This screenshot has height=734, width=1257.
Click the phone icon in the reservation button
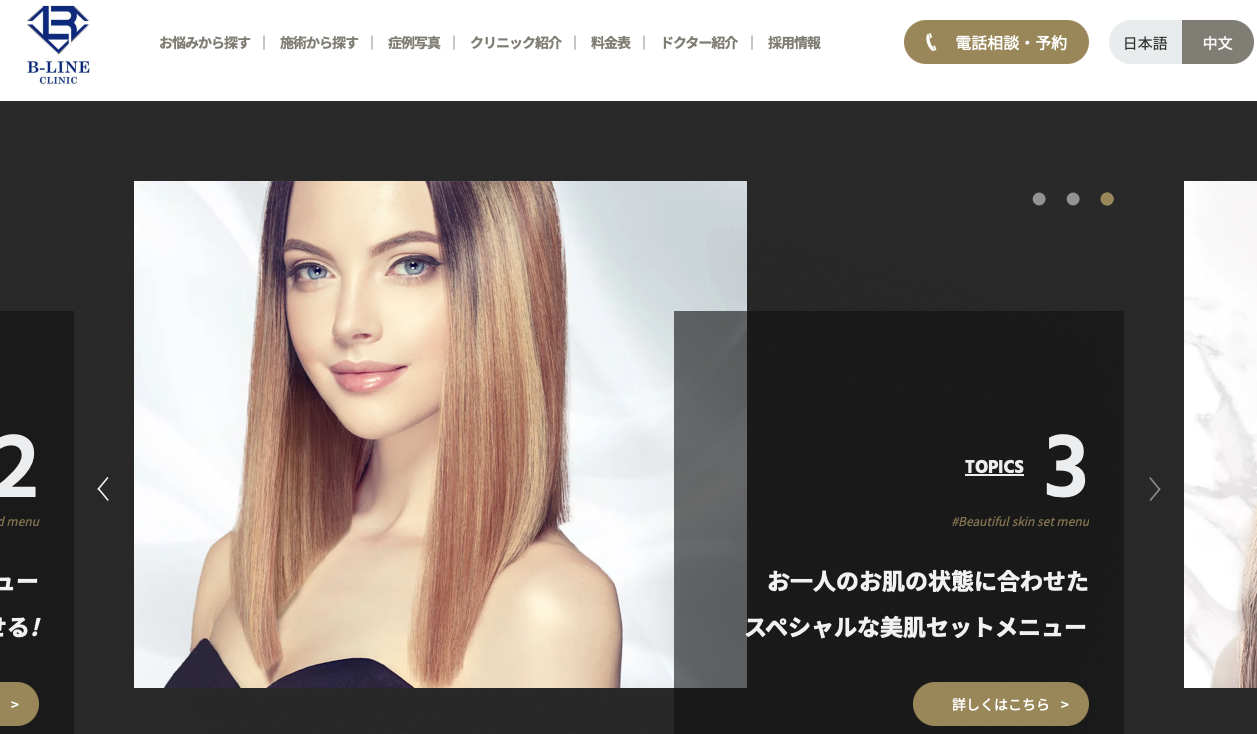pos(932,42)
